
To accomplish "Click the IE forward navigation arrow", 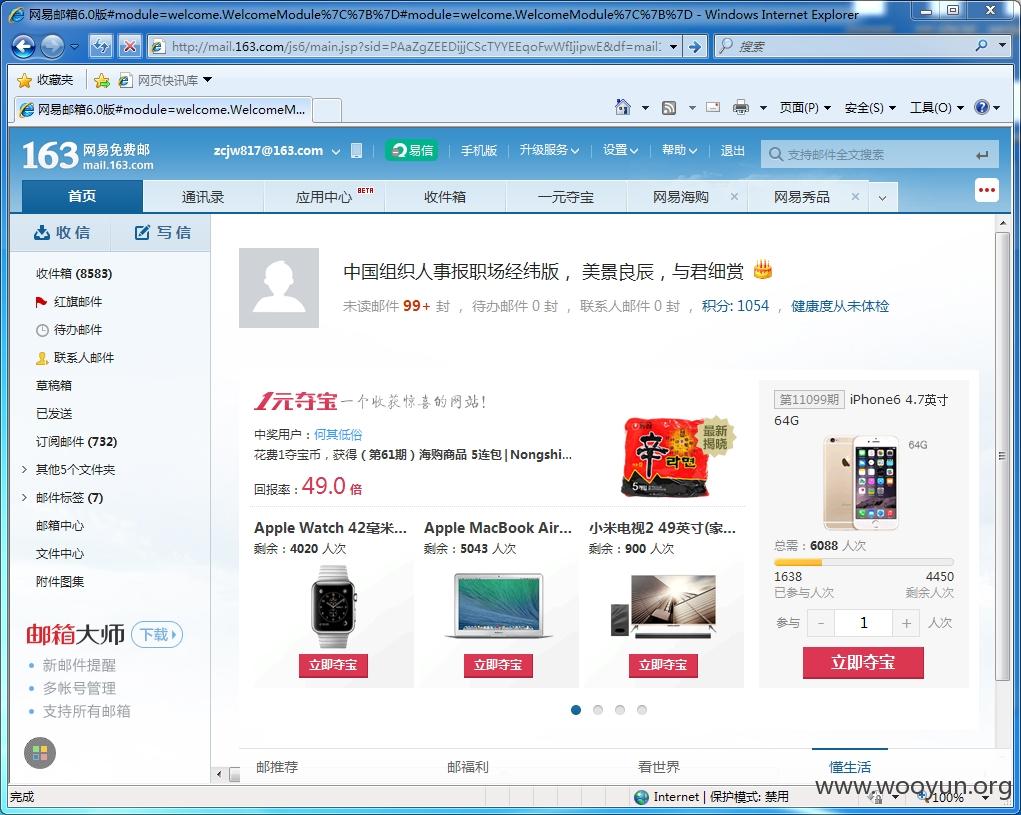I will coord(52,46).
